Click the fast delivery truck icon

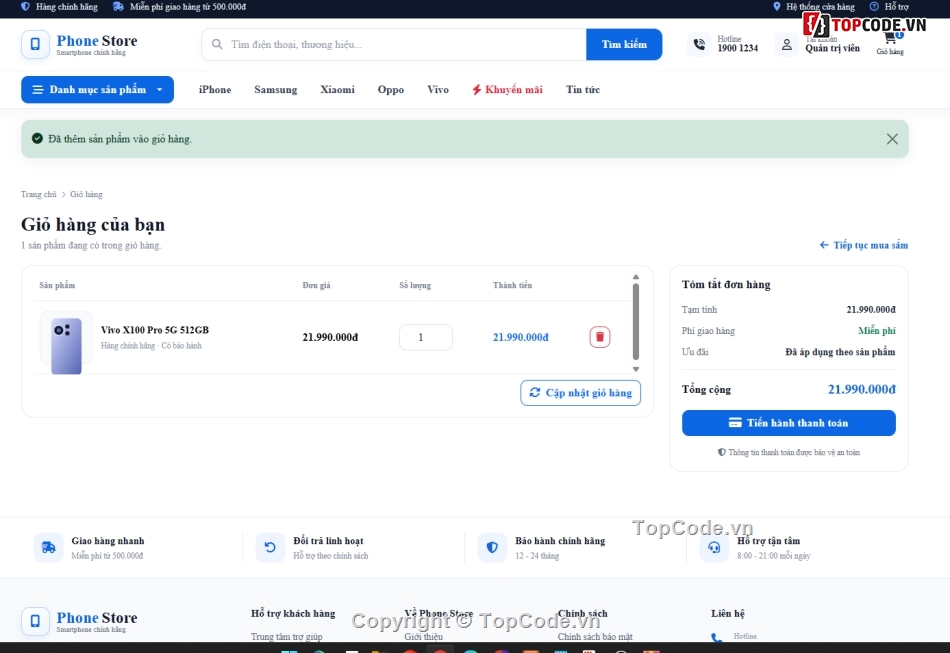(x=48, y=548)
